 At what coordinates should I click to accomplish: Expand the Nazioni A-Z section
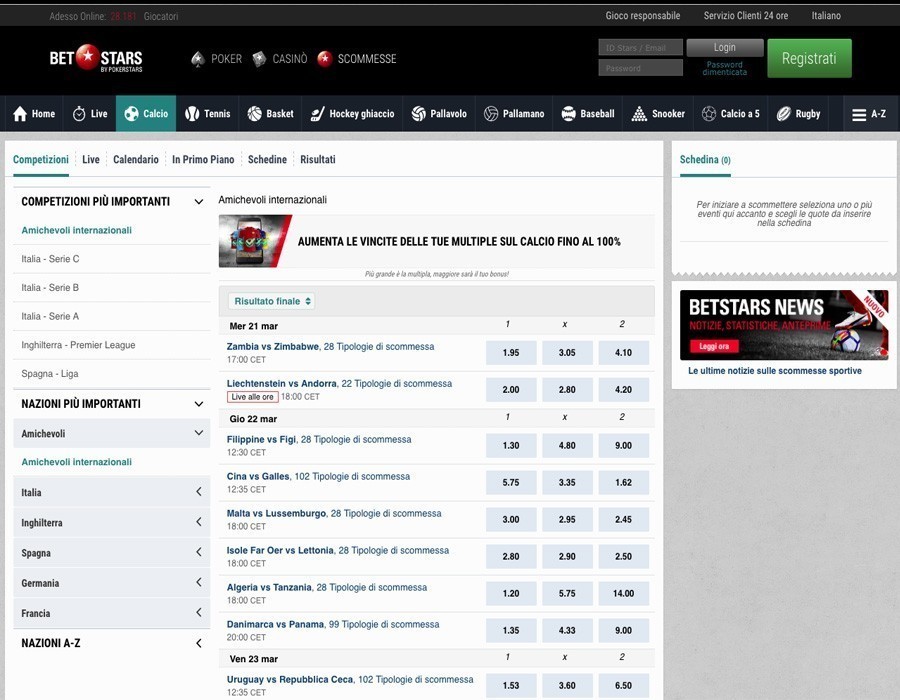point(199,643)
